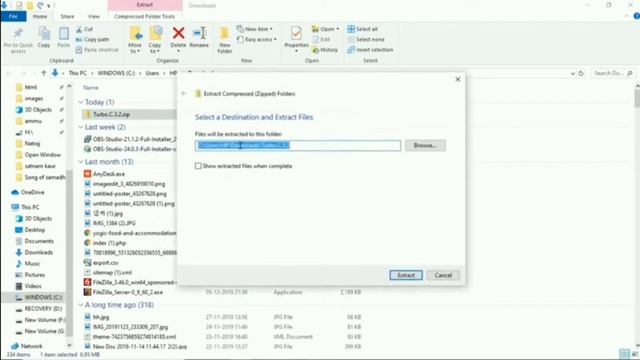Toggle Show extracted files when complete

[x=198, y=166]
